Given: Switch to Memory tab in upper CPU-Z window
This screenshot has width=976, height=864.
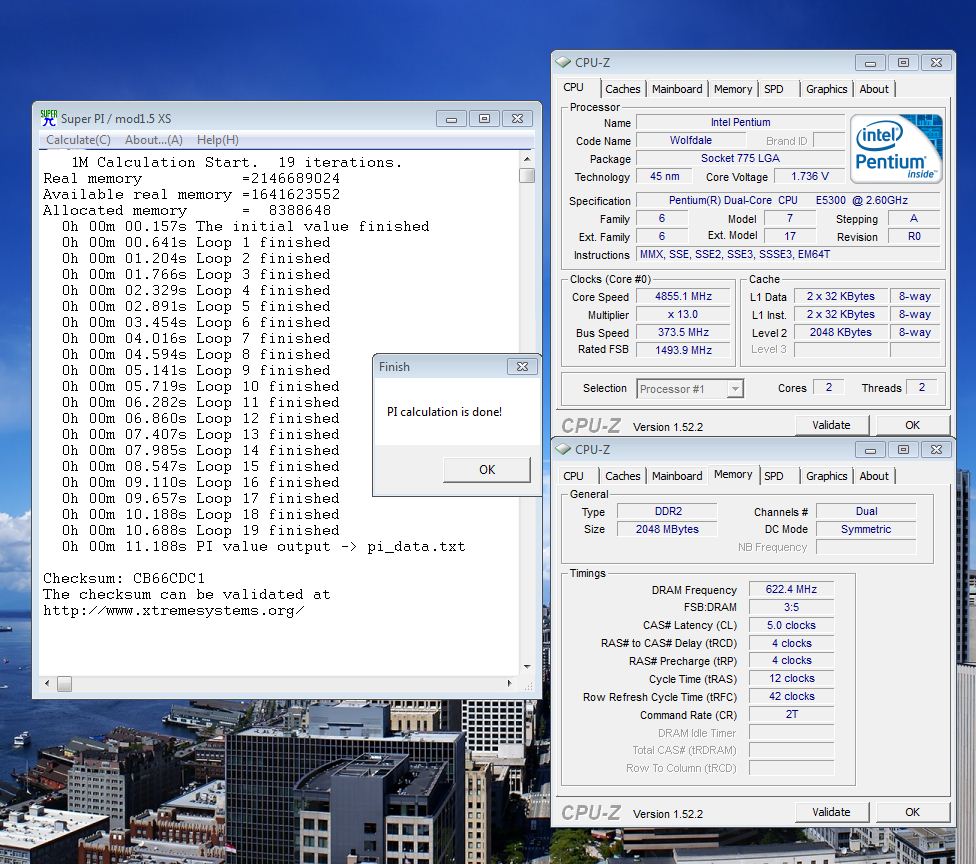Looking at the screenshot, I should [x=733, y=89].
